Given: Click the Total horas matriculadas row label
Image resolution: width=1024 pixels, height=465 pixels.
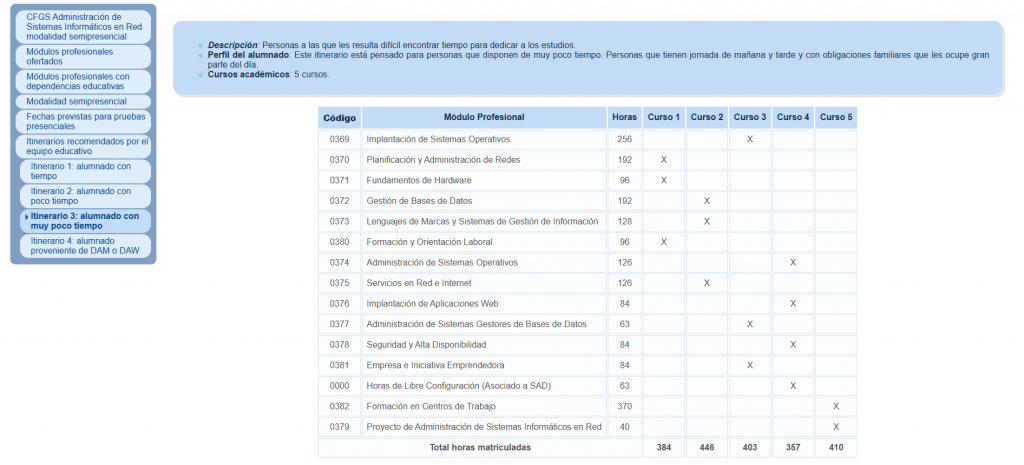Looking at the screenshot, I should pos(480,448).
